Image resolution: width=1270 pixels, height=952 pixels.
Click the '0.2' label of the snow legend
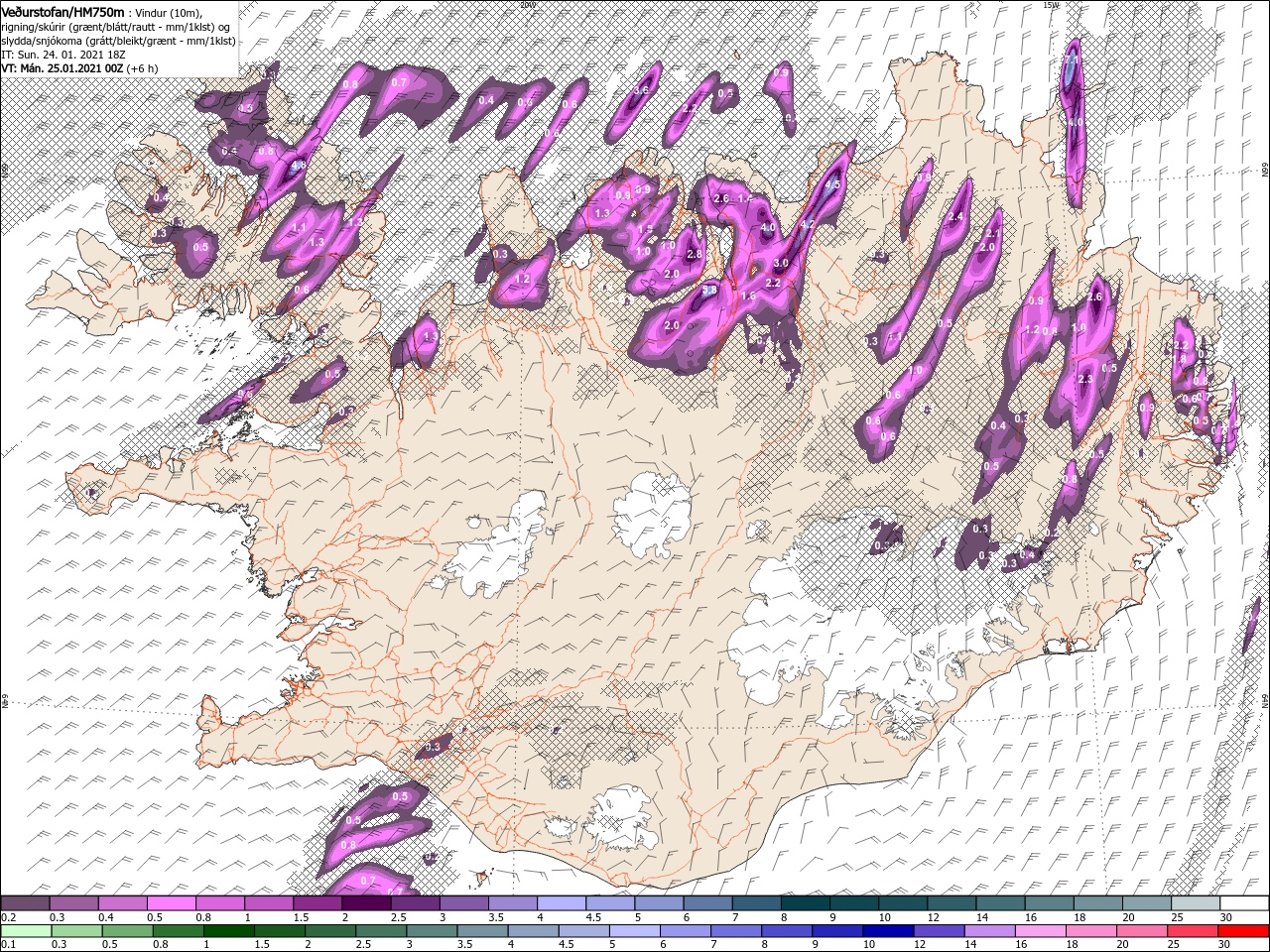[x=9, y=917]
